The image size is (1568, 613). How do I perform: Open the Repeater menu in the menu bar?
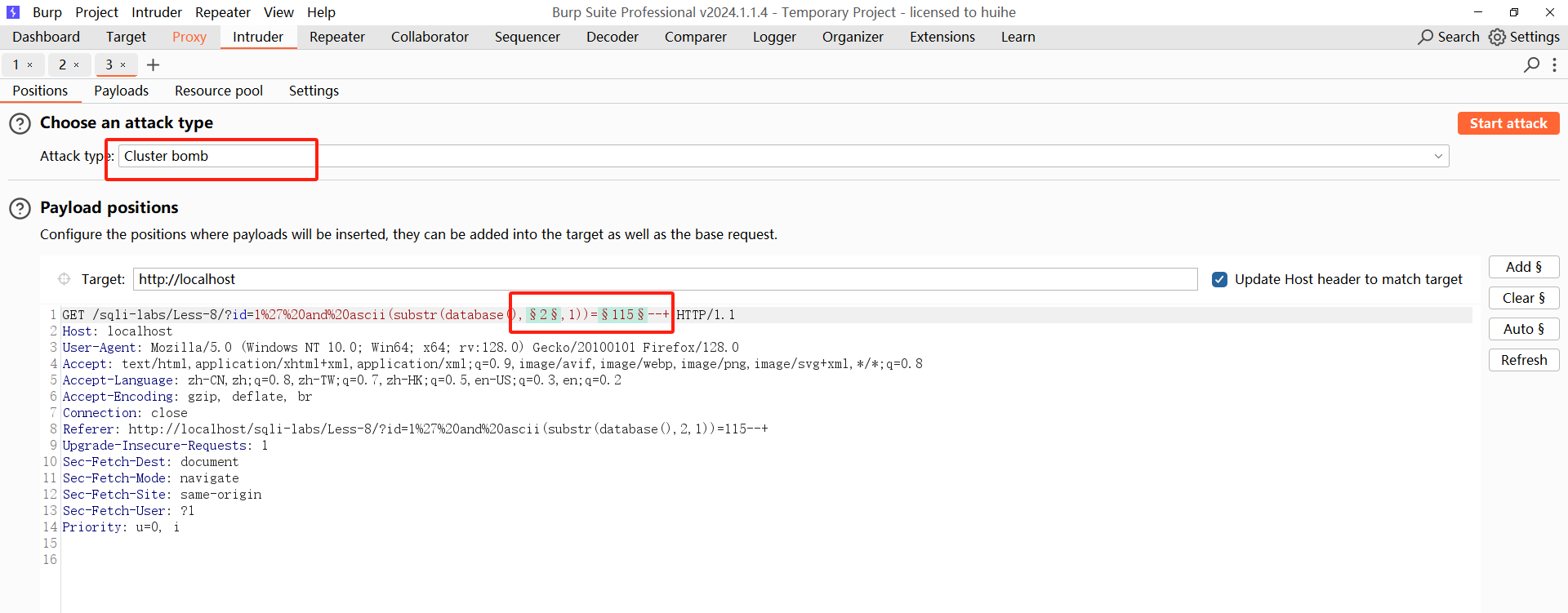click(222, 12)
